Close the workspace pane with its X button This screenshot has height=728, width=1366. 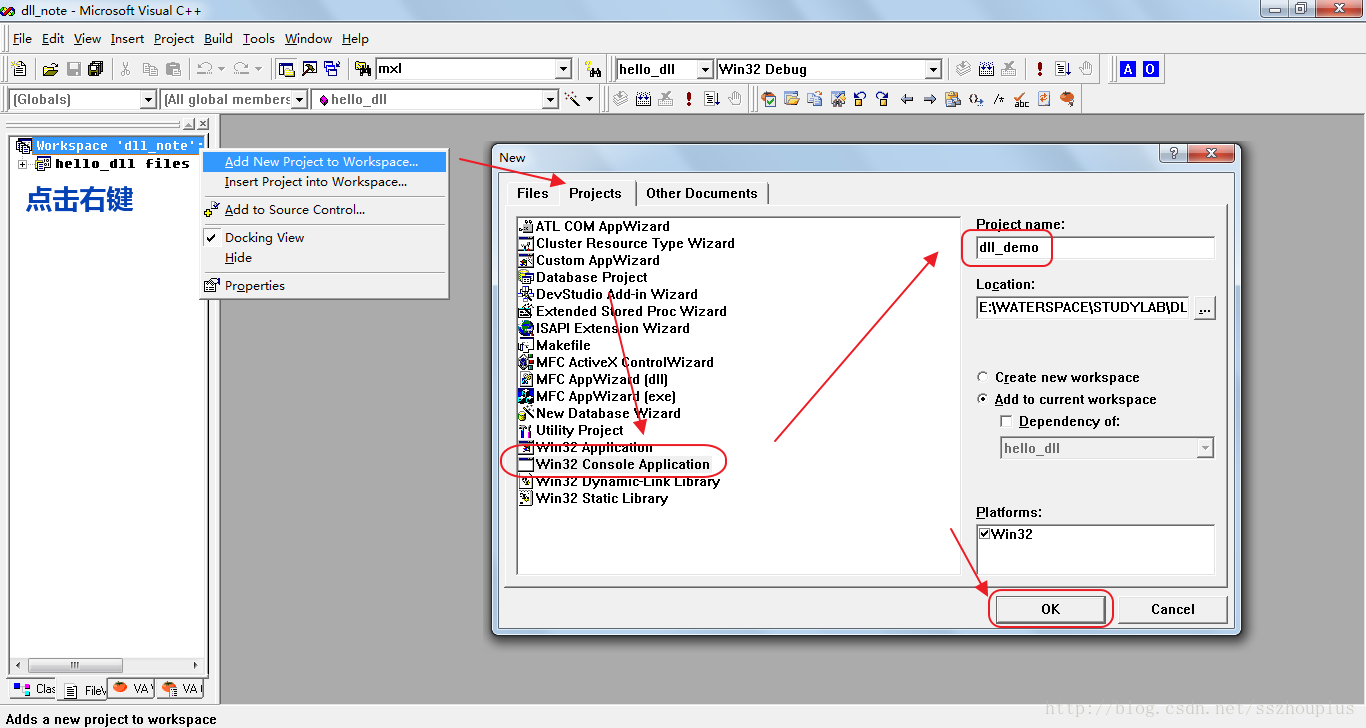(203, 124)
